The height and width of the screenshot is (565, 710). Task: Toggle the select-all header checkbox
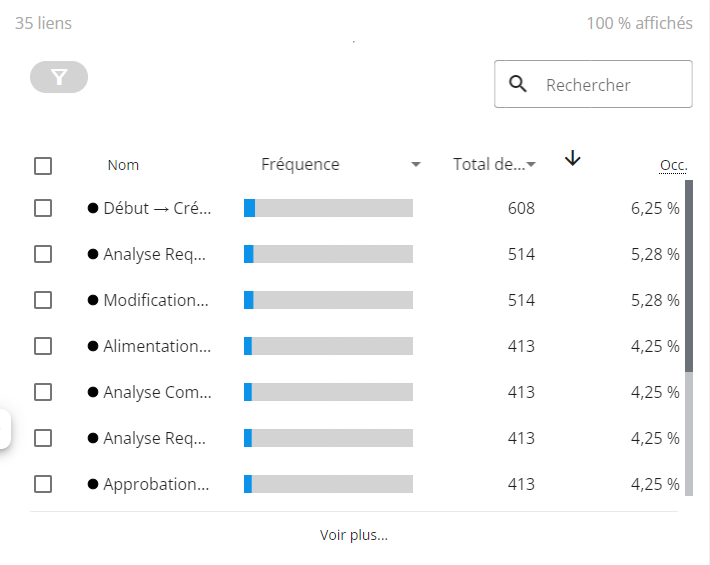[43, 166]
